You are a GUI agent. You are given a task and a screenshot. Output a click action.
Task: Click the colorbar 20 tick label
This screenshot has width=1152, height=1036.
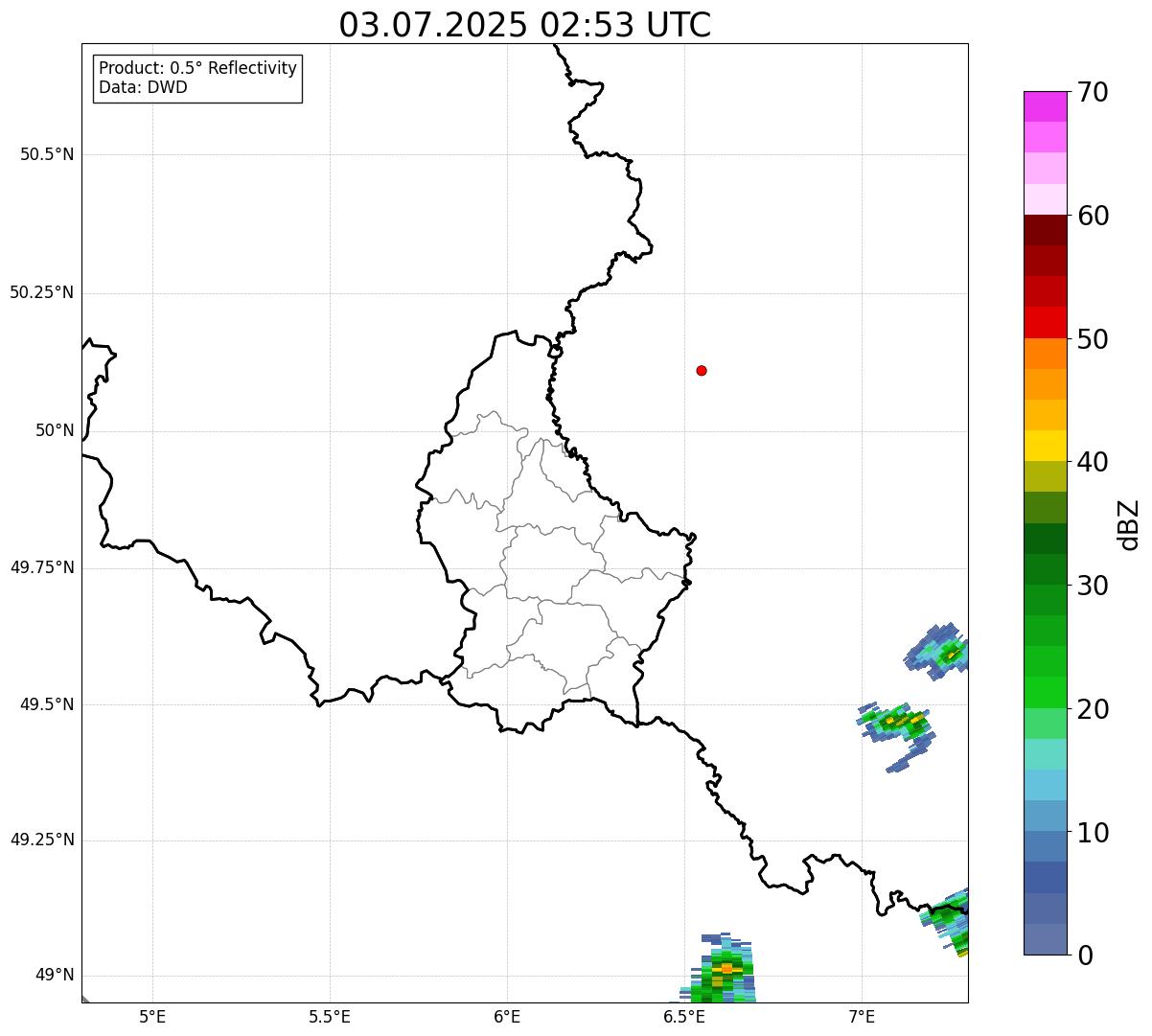click(1093, 709)
